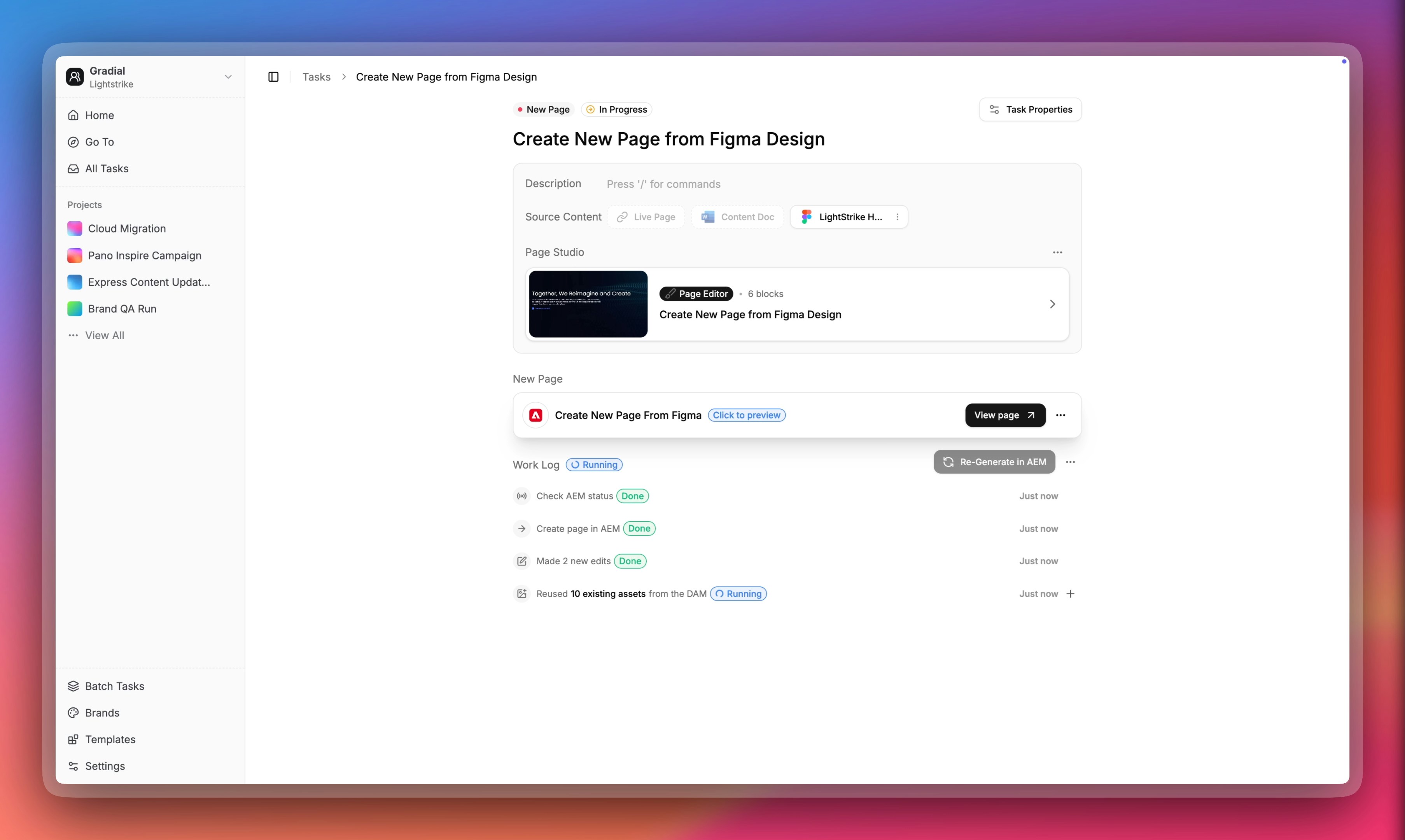This screenshot has height=840, width=1405.
Task: Select the Content Doc source chip
Action: pyautogui.click(x=737, y=217)
